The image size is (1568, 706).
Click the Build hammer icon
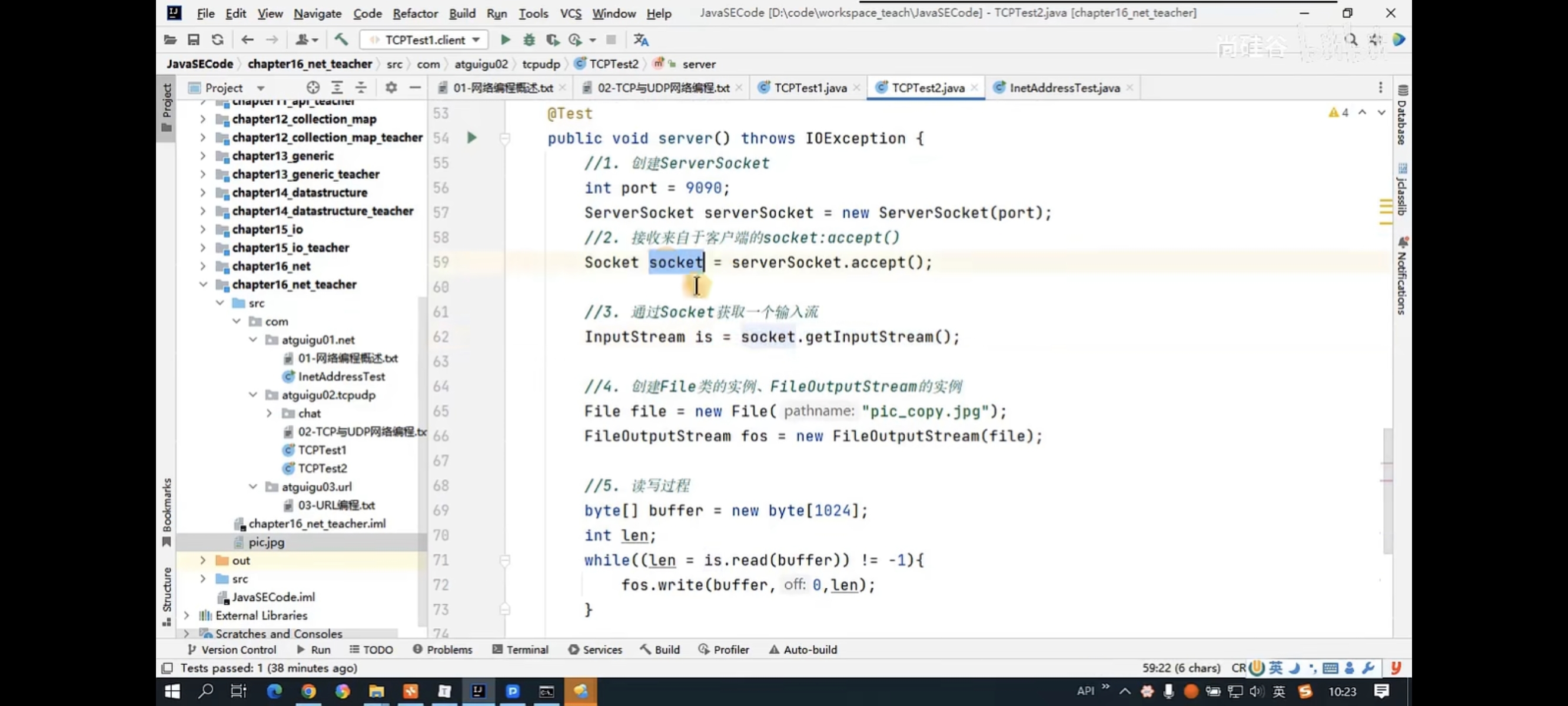[x=341, y=39]
